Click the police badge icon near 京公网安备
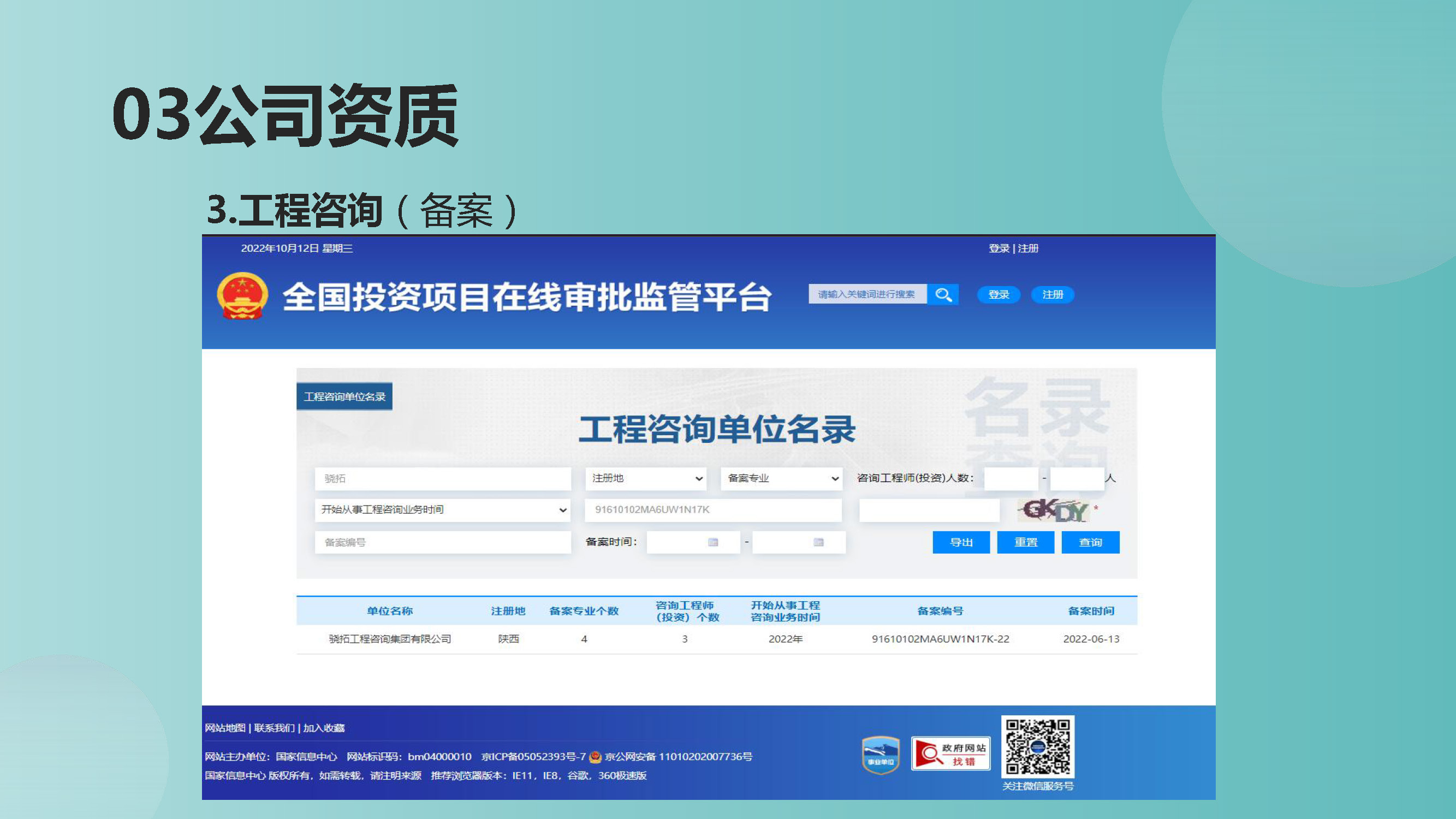This screenshot has width=1456, height=819. tap(595, 756)
